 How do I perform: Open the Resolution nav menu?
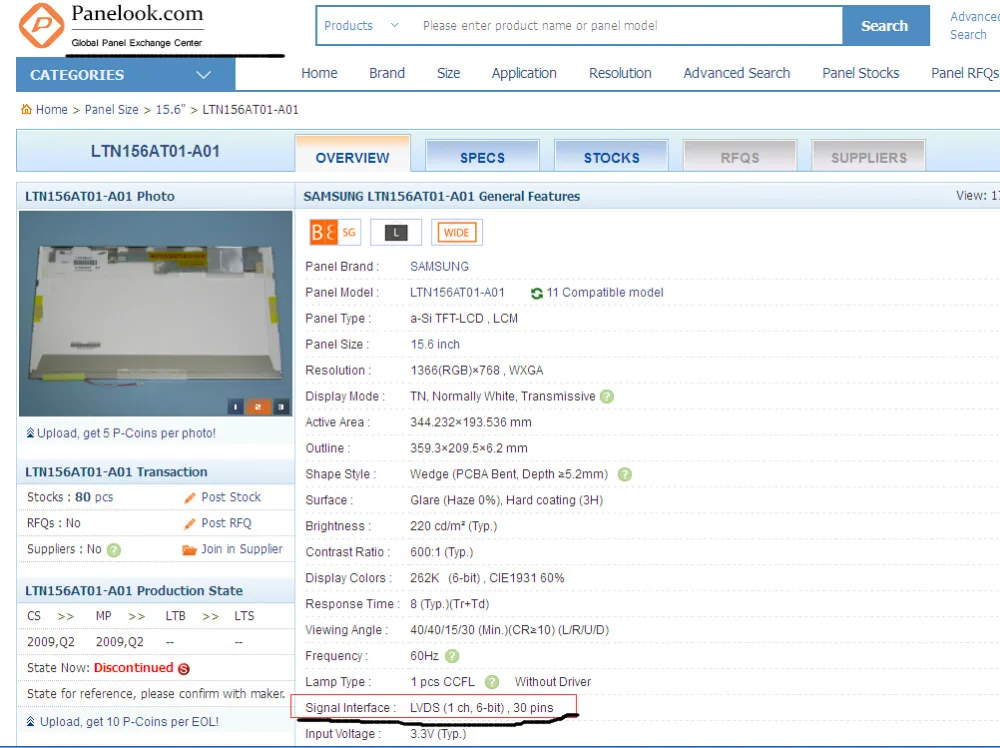620,73
